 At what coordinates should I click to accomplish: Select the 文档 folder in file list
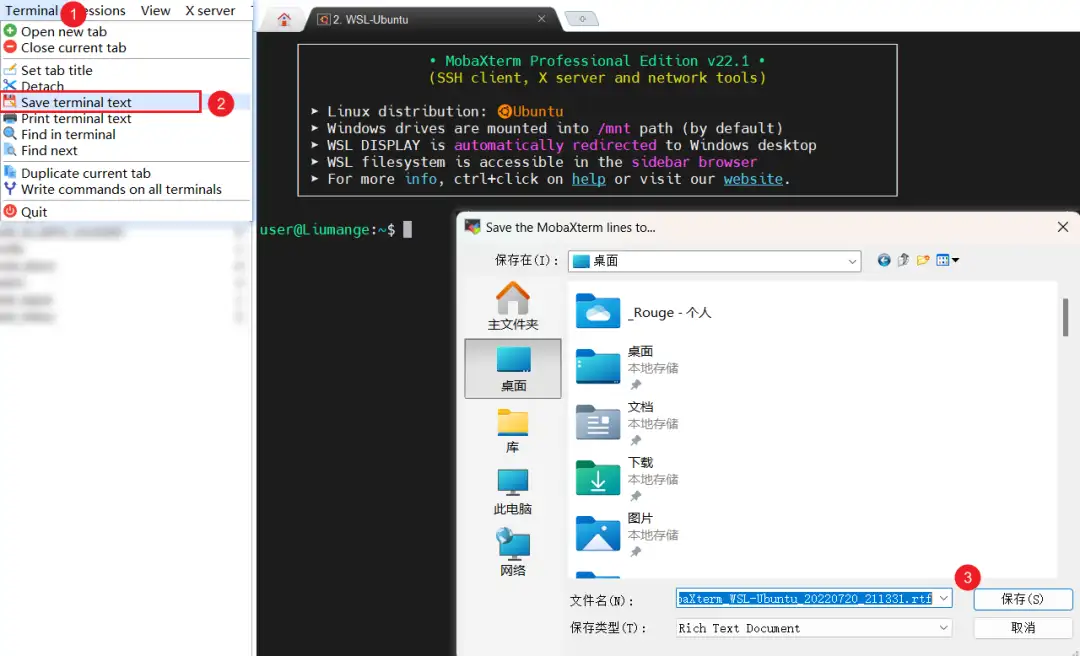point(627,423)
